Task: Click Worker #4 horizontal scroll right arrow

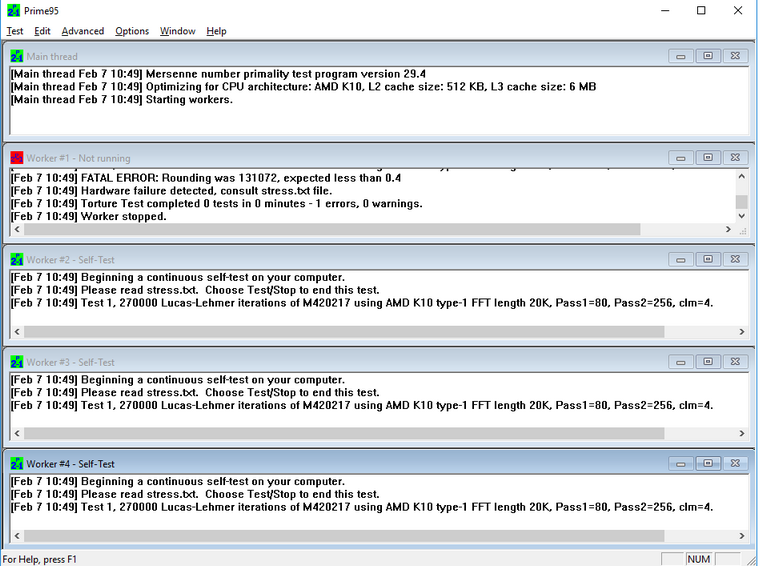Action: click(742, 536)
